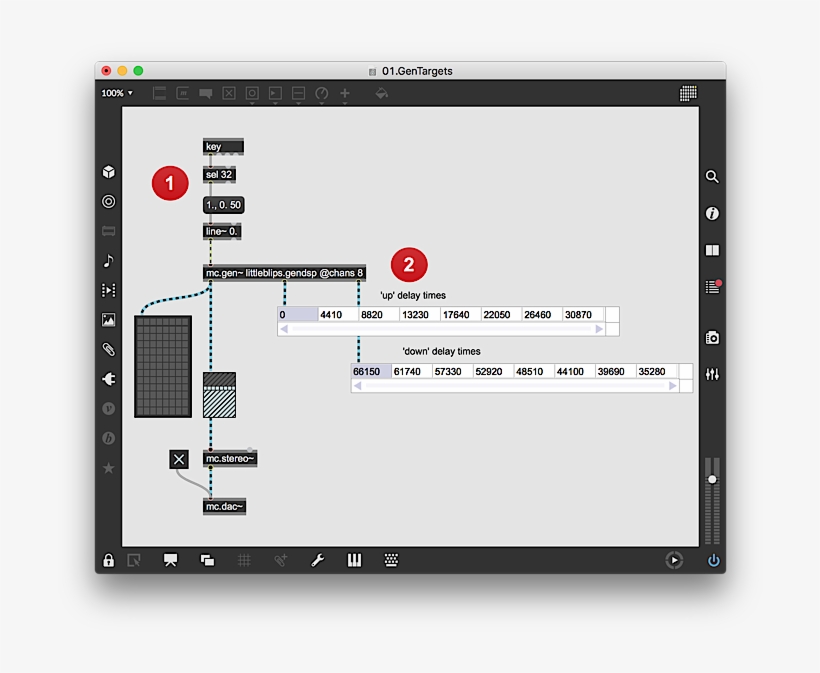Click the 4410 cell in 'up' delay times

point(338,315)
